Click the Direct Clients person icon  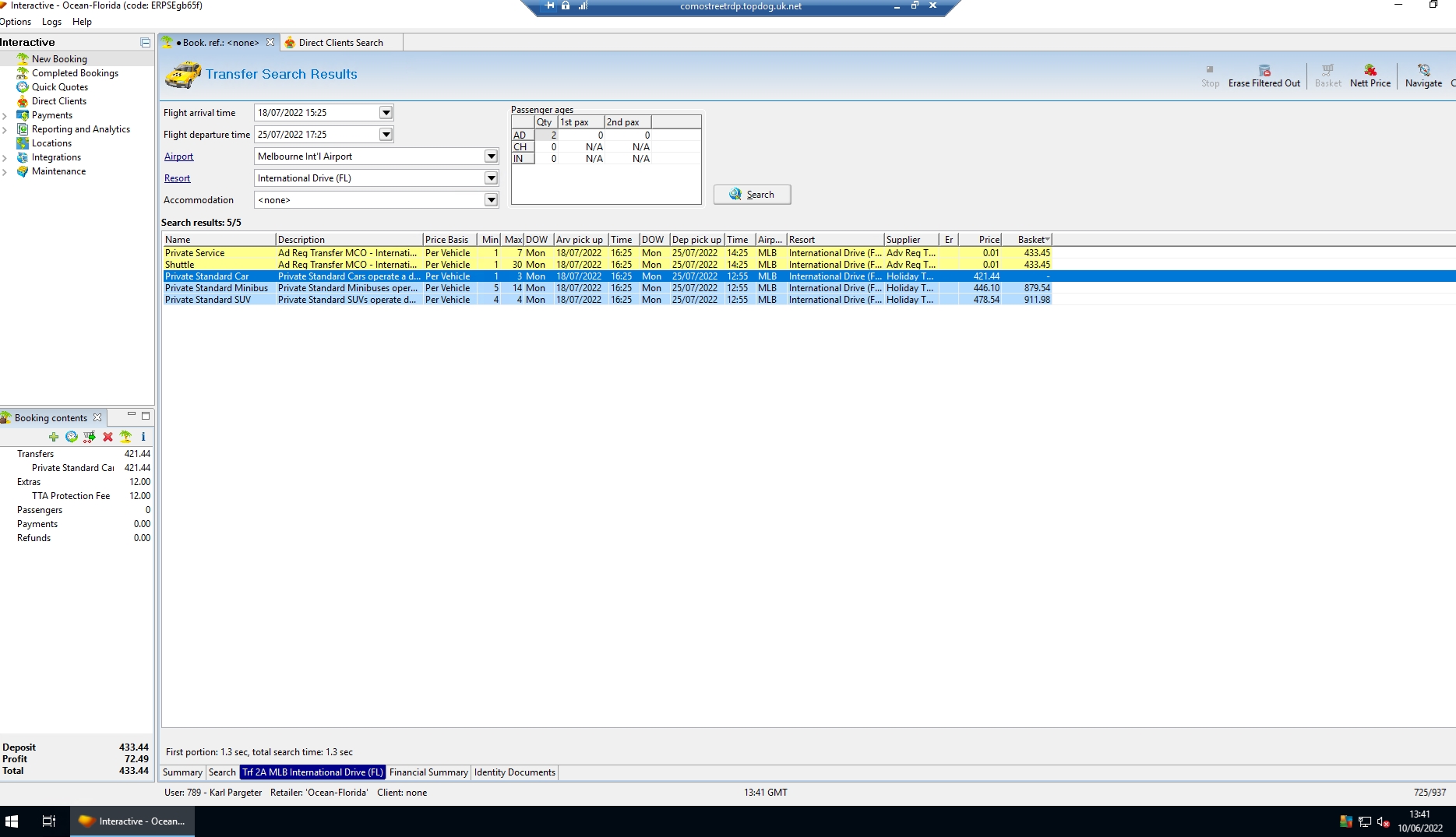click(x=23, y=101)
